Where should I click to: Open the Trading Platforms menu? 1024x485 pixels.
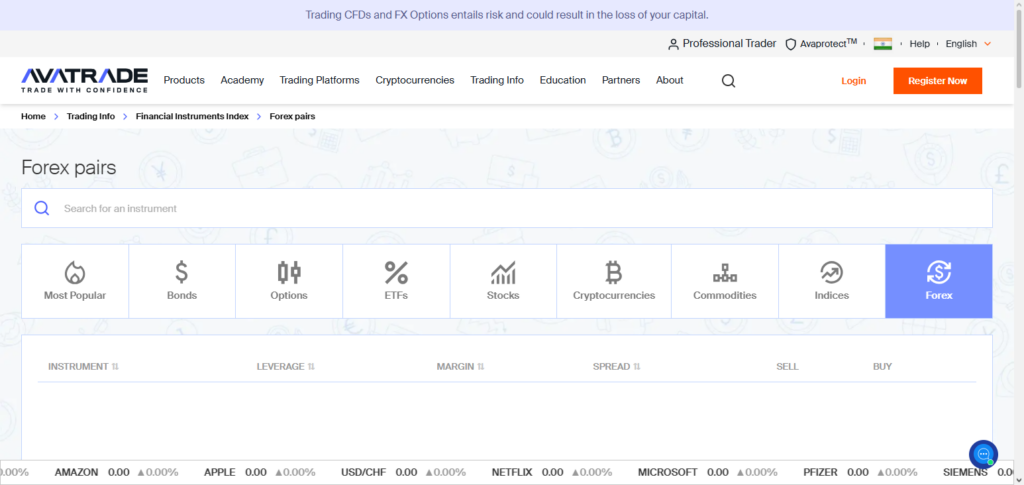(x=319, y=81)
